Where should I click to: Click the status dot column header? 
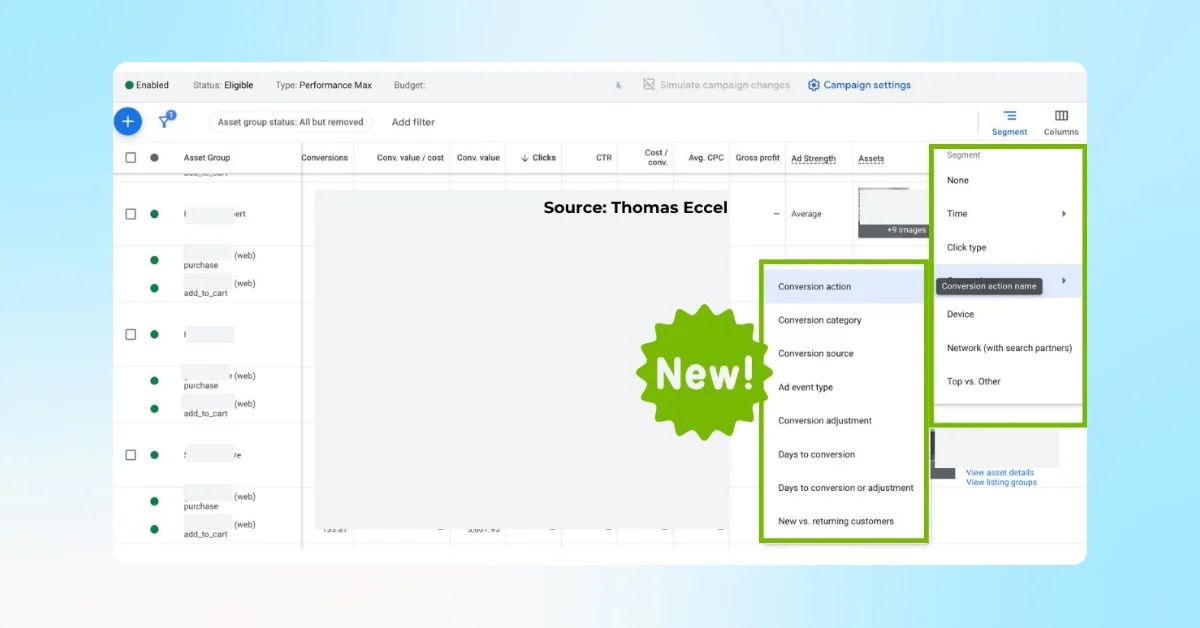click(154, 157)
